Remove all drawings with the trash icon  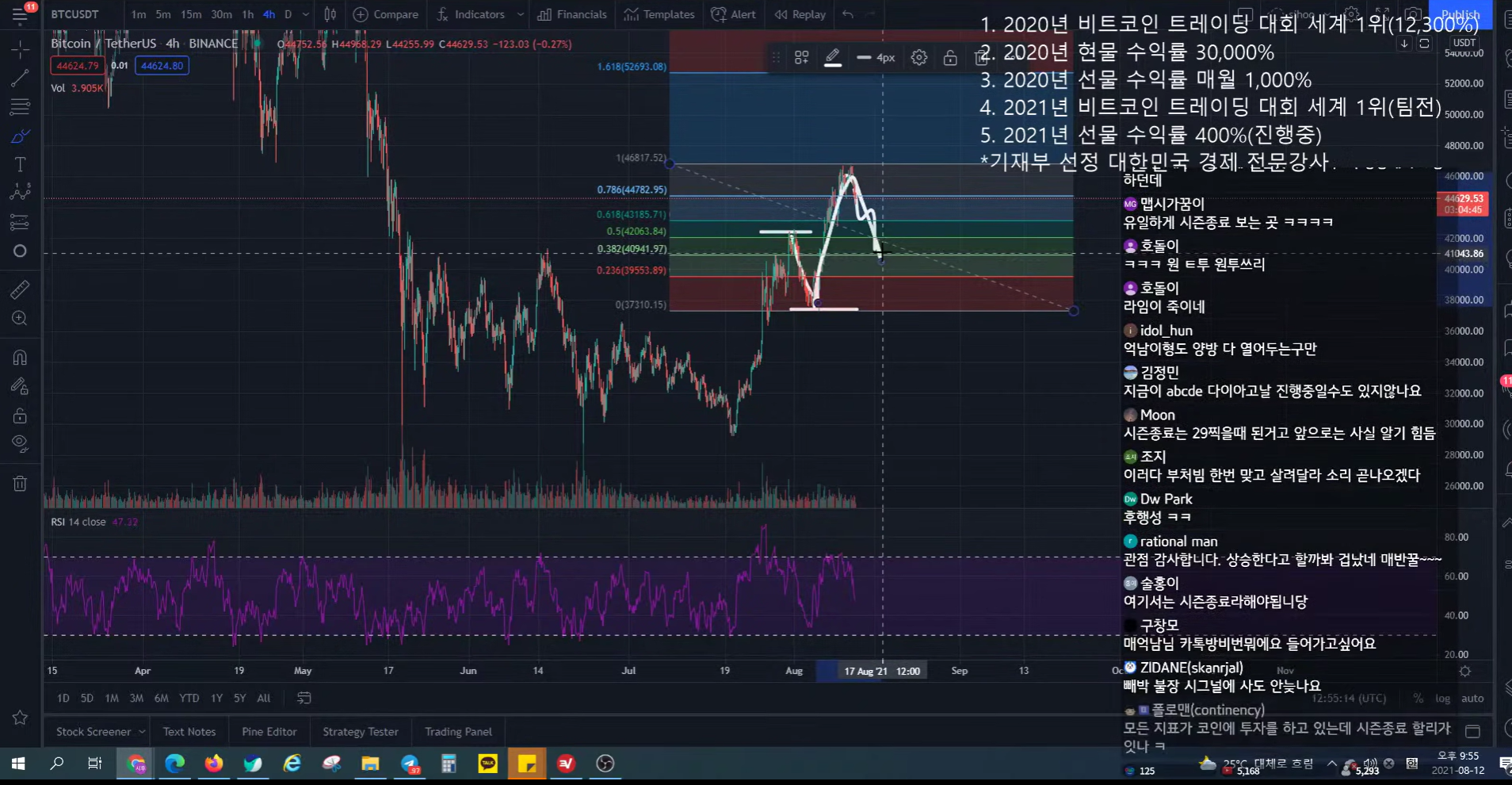20,484
